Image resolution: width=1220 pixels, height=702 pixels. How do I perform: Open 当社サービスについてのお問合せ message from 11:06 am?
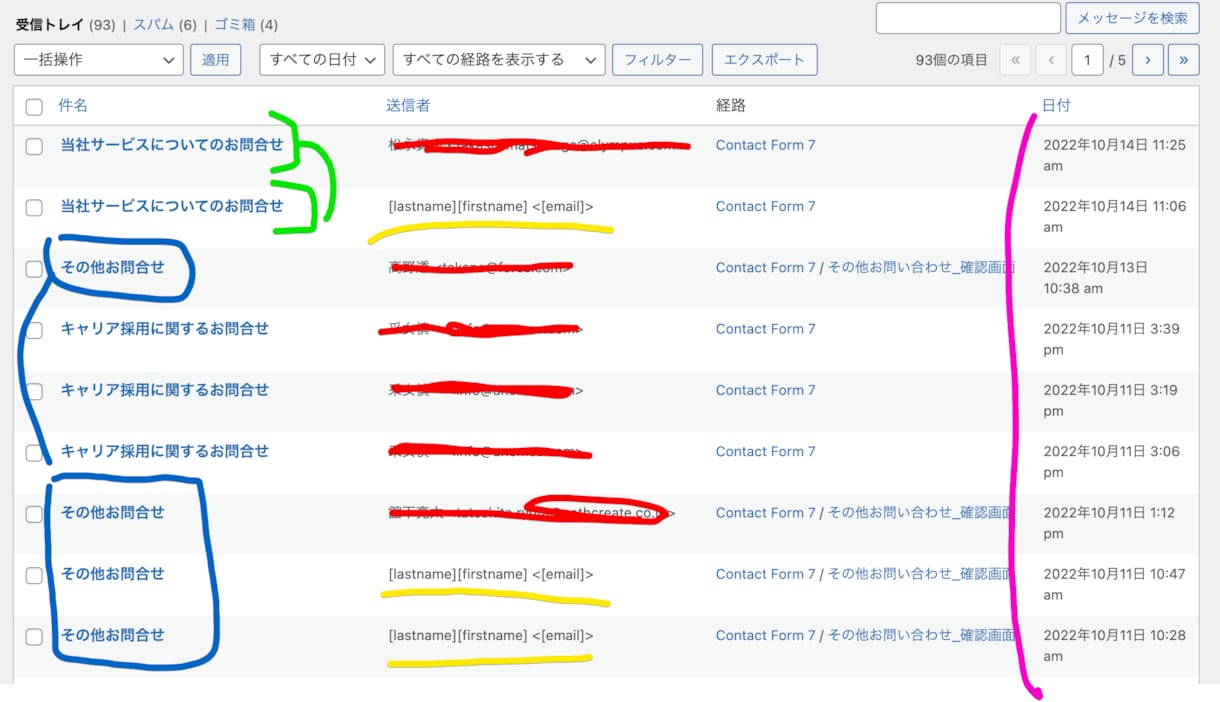click(x=172, y=206)
